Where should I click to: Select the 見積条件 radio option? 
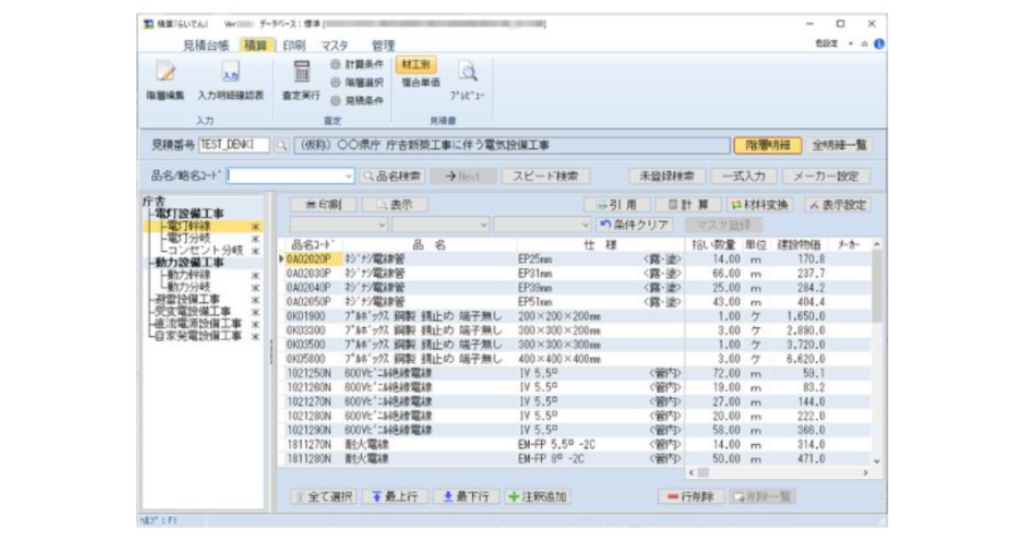click(x=336, y=99)
